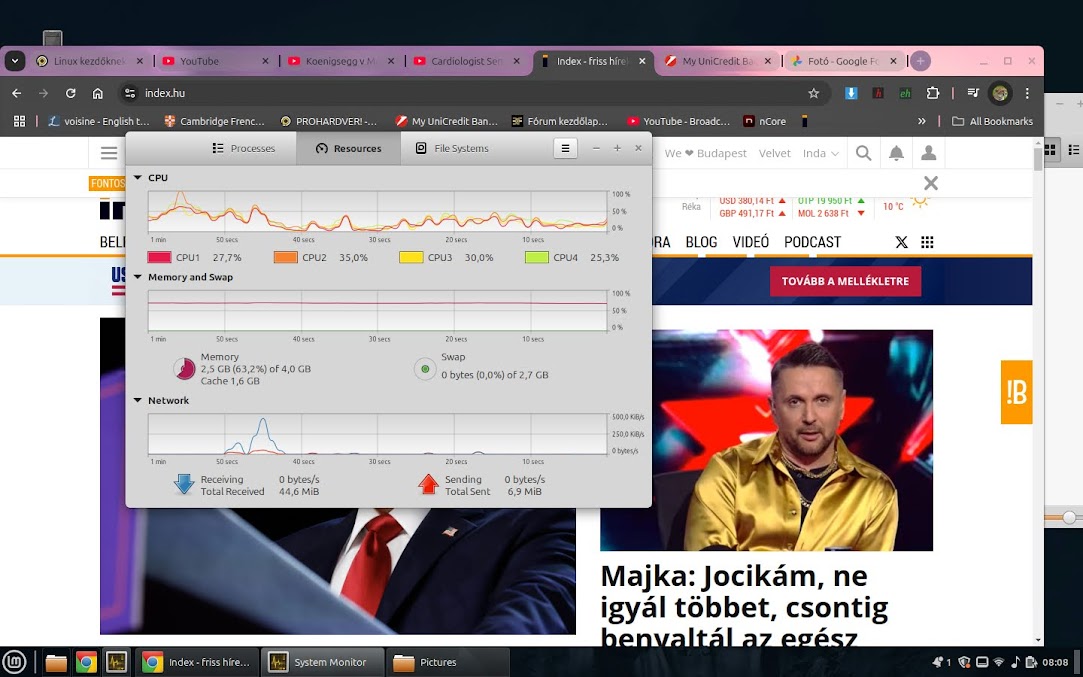Viewport: 1083px width, 677px height.
Task: Open the PODCAST menu item
Action: pyautogui.click(x=812, y=242)
